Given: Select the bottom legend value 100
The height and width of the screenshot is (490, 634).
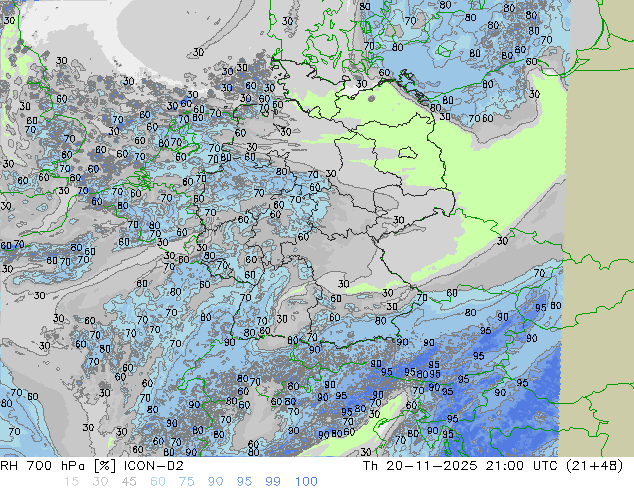Looking at the screenshot, I should tap(306, 482).
